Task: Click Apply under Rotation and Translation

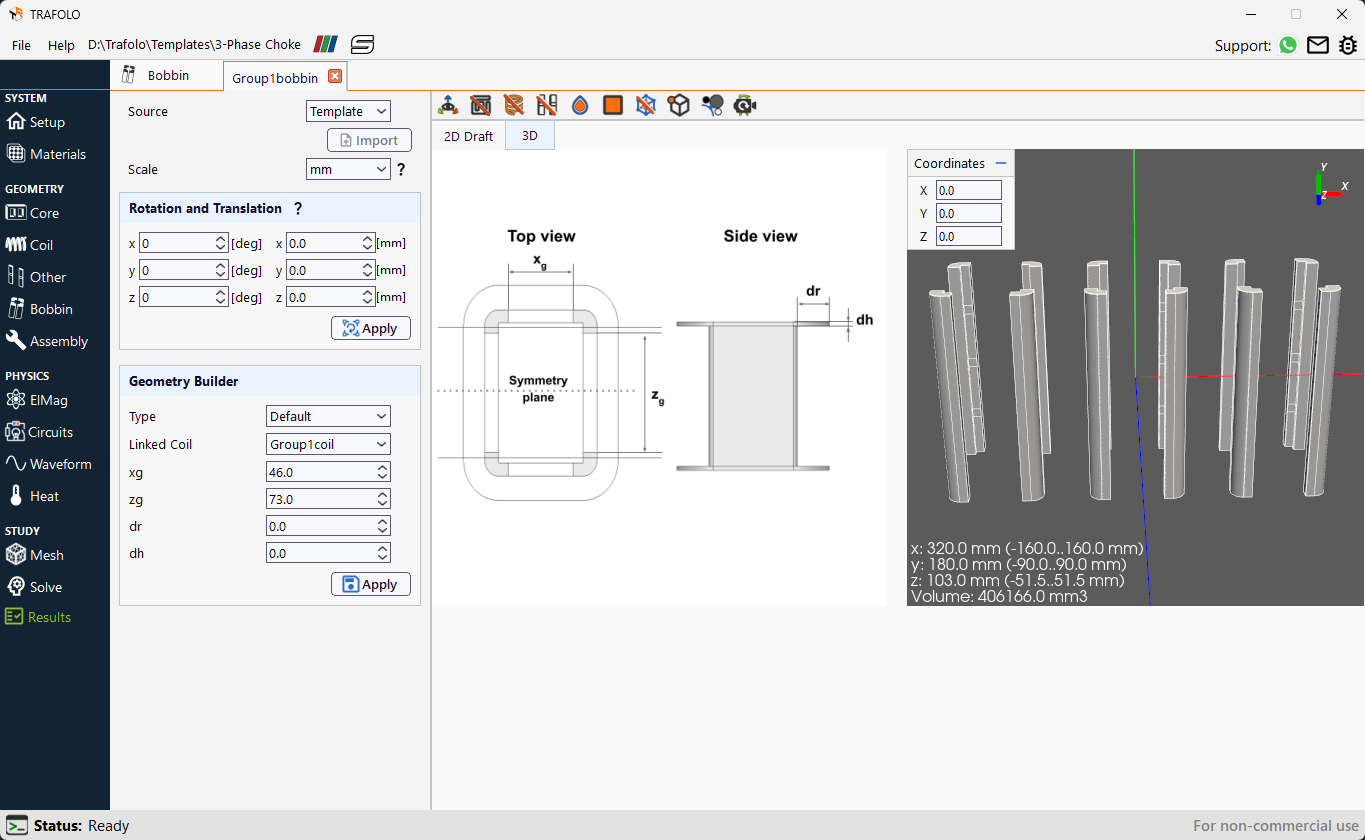Action: click(x=371, y=328)
